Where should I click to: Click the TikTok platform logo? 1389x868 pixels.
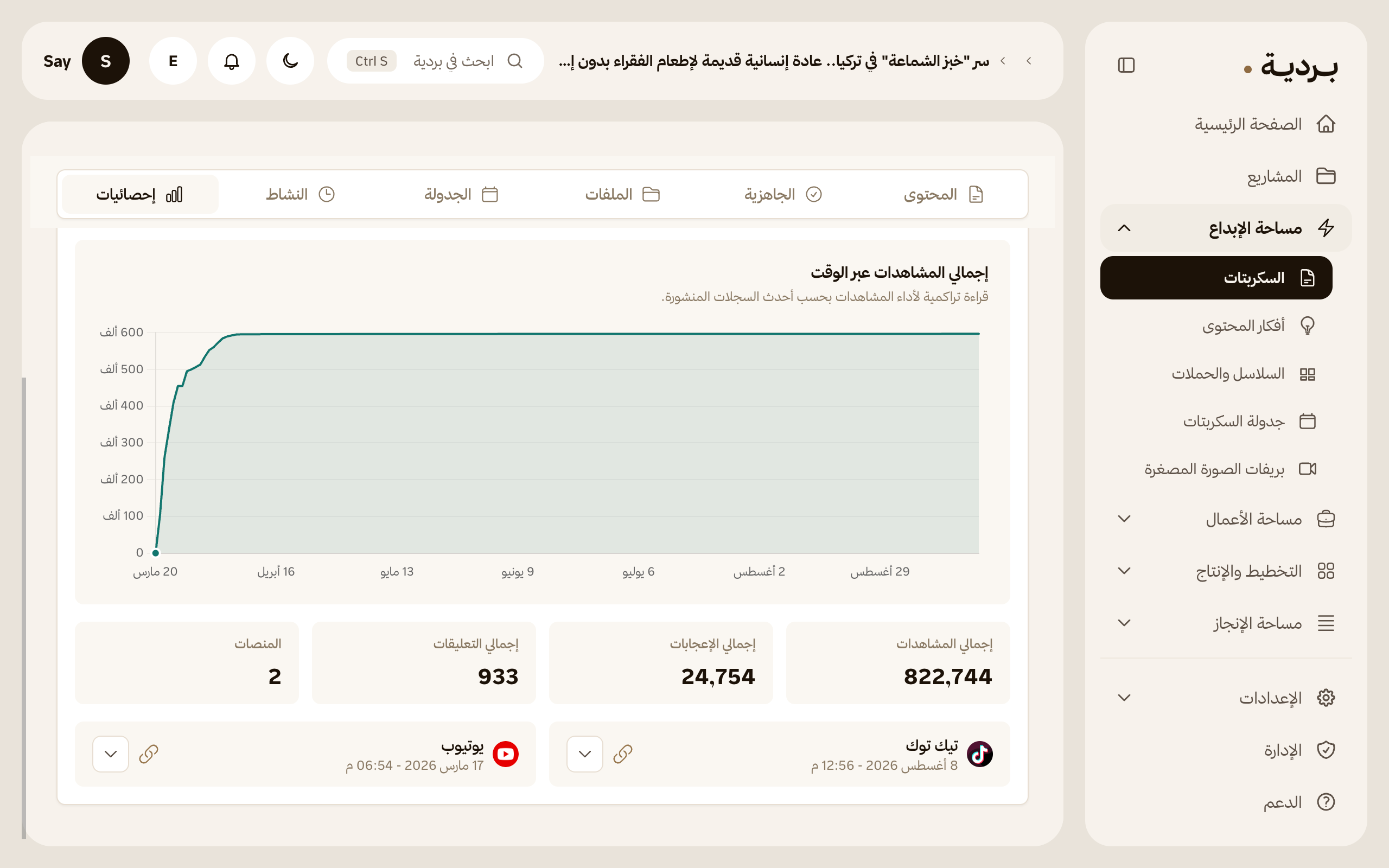(980, 754)
